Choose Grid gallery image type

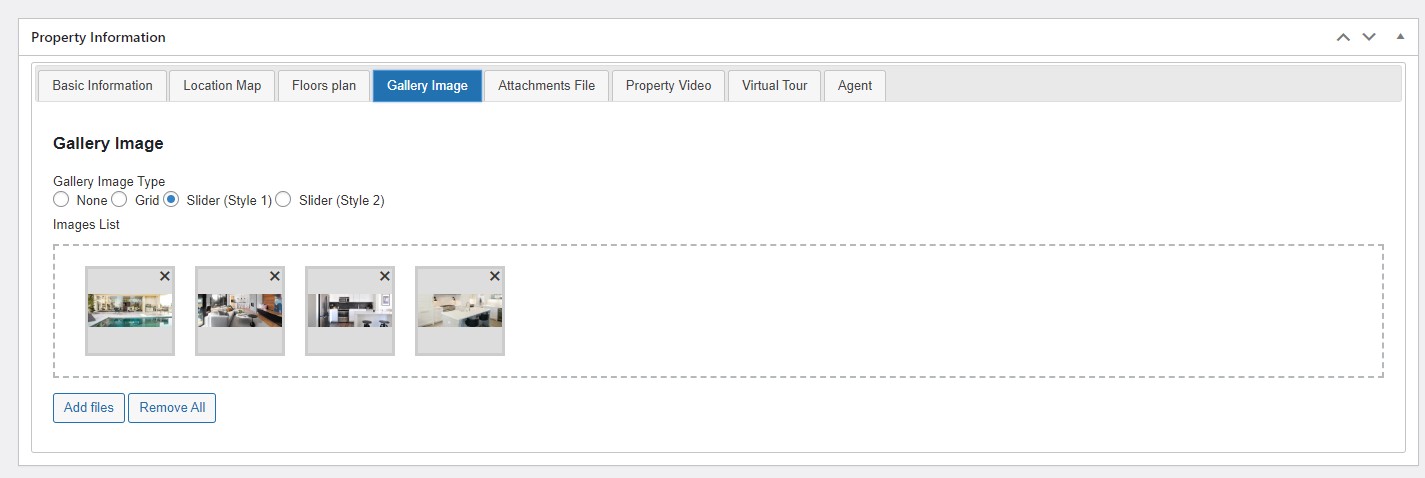coord(119,200)
